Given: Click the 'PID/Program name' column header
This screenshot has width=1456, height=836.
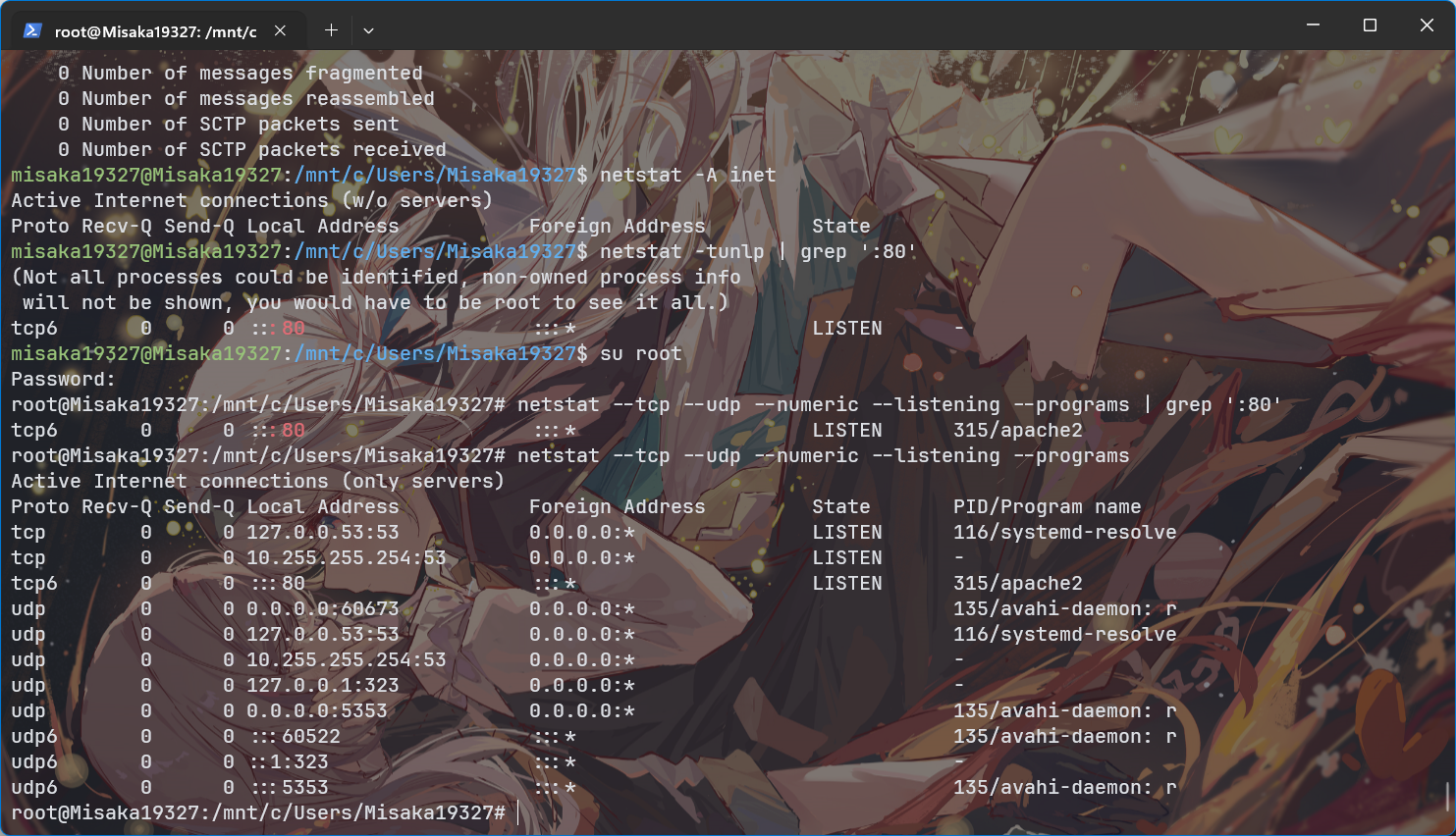Looking at the screenshot, I should [x=1047, y=506].
